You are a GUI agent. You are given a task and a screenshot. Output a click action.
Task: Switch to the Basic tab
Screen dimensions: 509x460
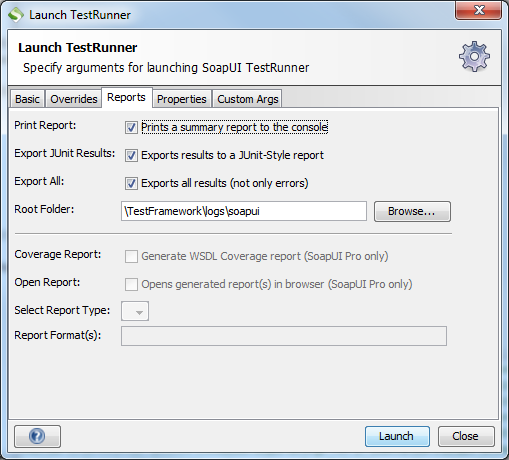point(27,99)
